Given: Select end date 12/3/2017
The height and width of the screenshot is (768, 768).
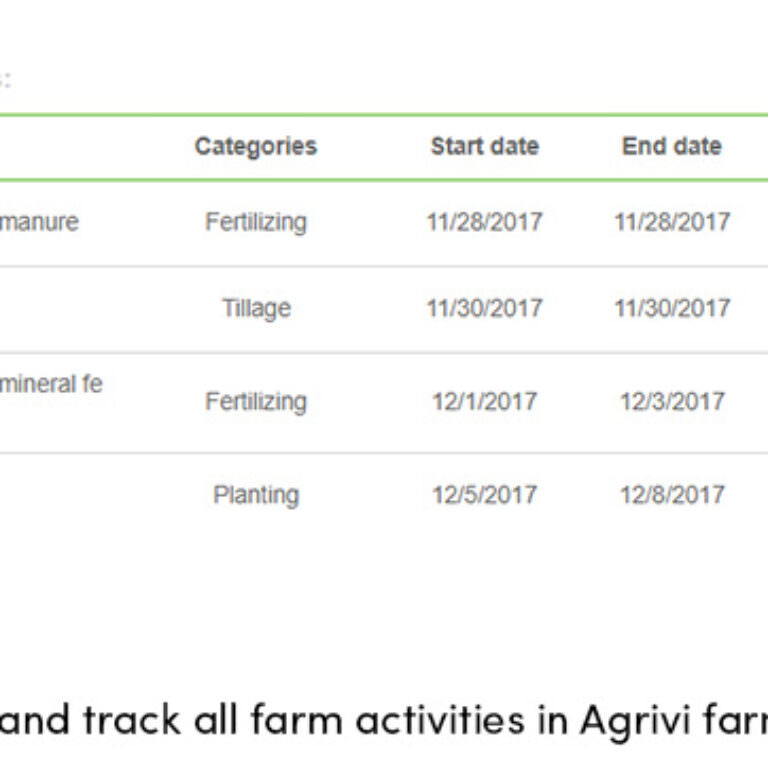Looking at the screenshot, I should click(672, 402).
